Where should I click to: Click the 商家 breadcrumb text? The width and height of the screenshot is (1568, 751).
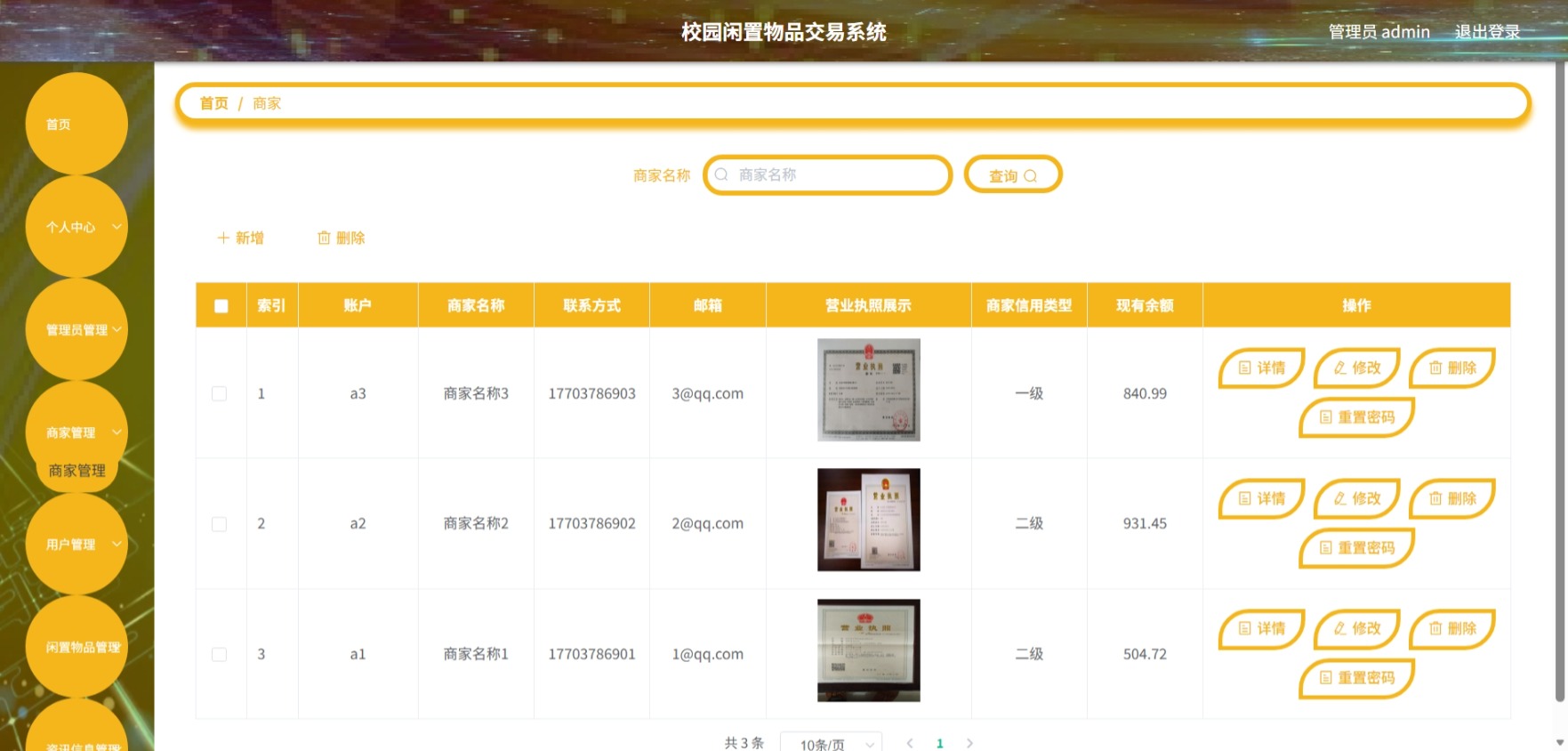267,103
